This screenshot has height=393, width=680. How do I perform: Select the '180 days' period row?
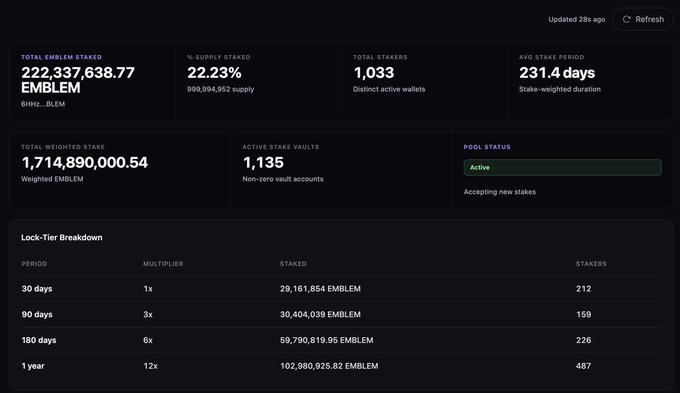(341, 340)
